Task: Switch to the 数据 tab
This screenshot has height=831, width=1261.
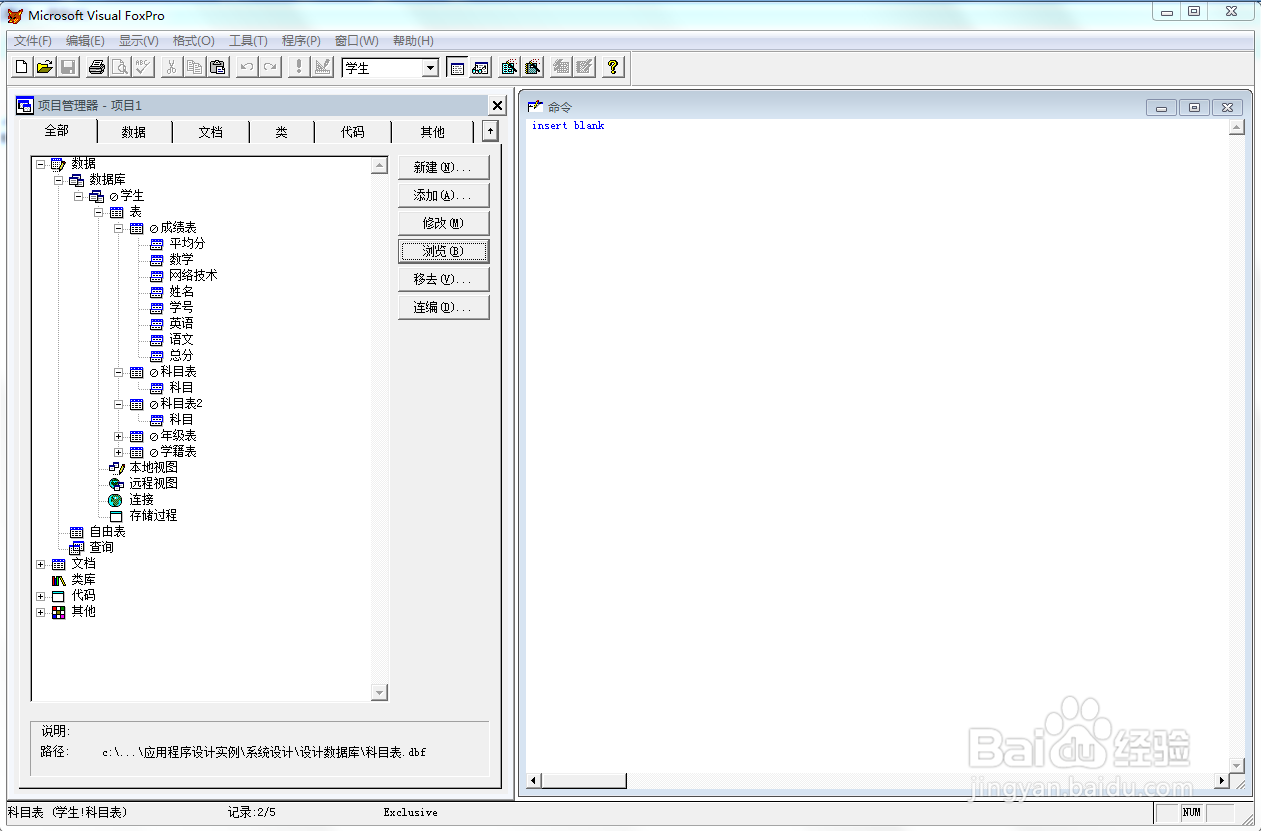Action: (134, 132)
